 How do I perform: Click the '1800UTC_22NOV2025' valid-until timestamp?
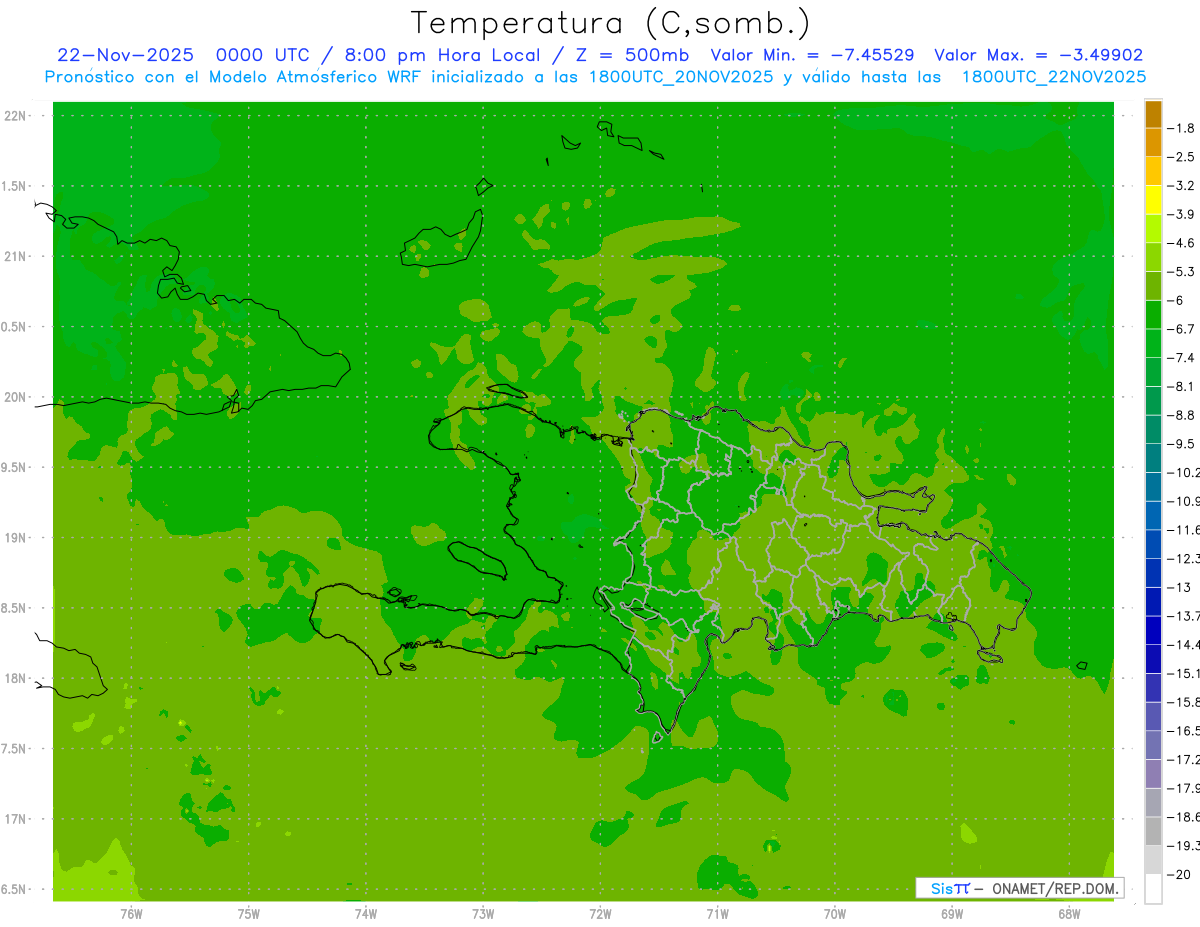1053,77
